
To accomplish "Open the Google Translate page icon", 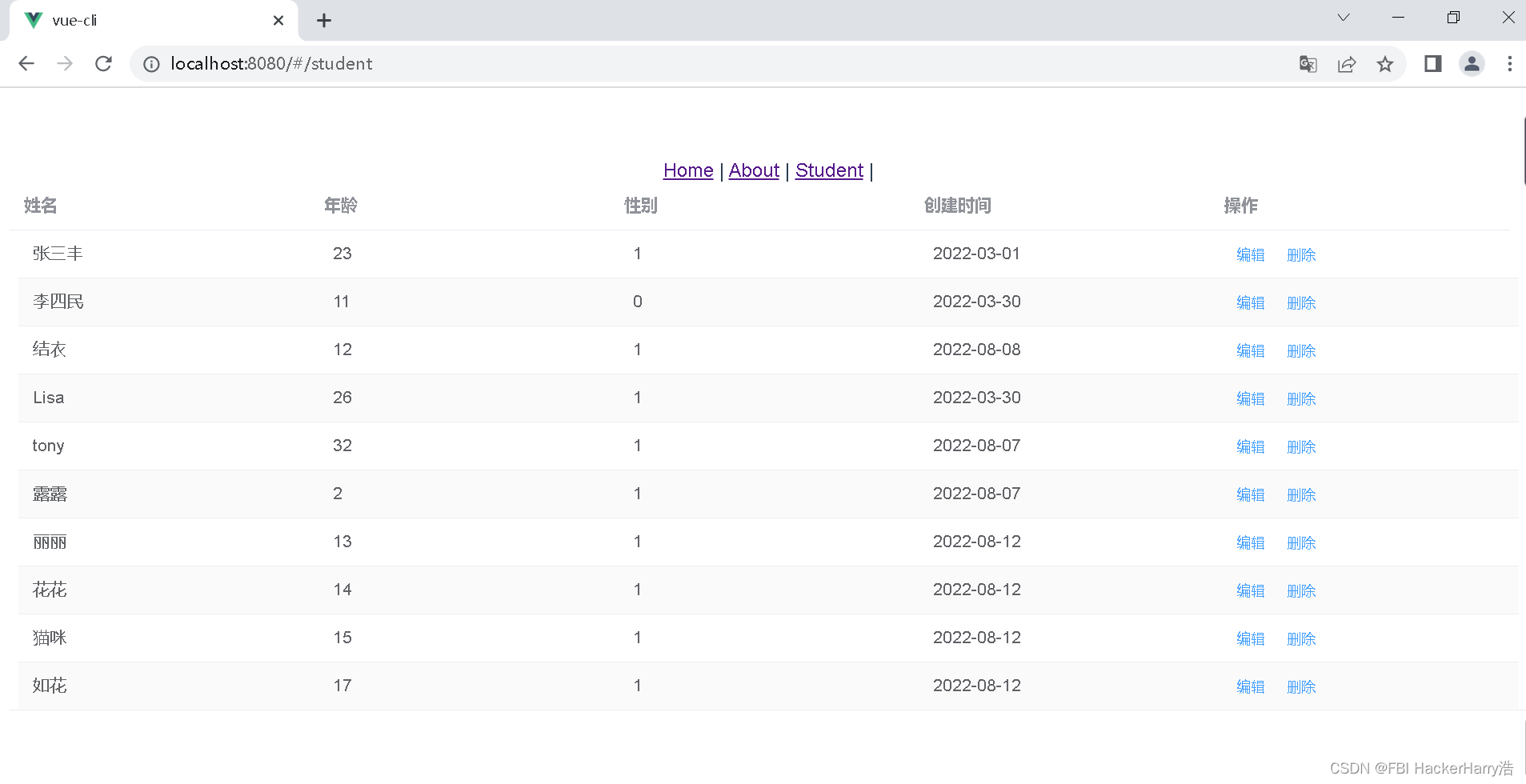I will (x=1308, y=64).
